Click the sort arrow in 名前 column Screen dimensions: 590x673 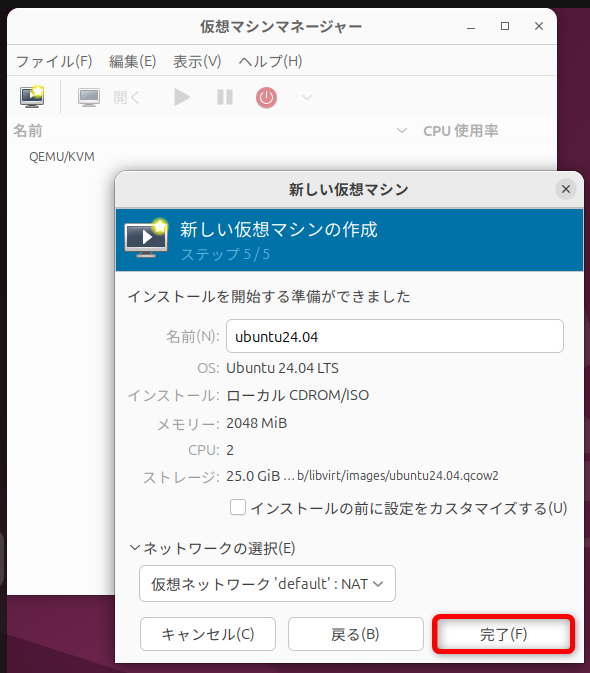pyautogui.click(x=402, y=130)
